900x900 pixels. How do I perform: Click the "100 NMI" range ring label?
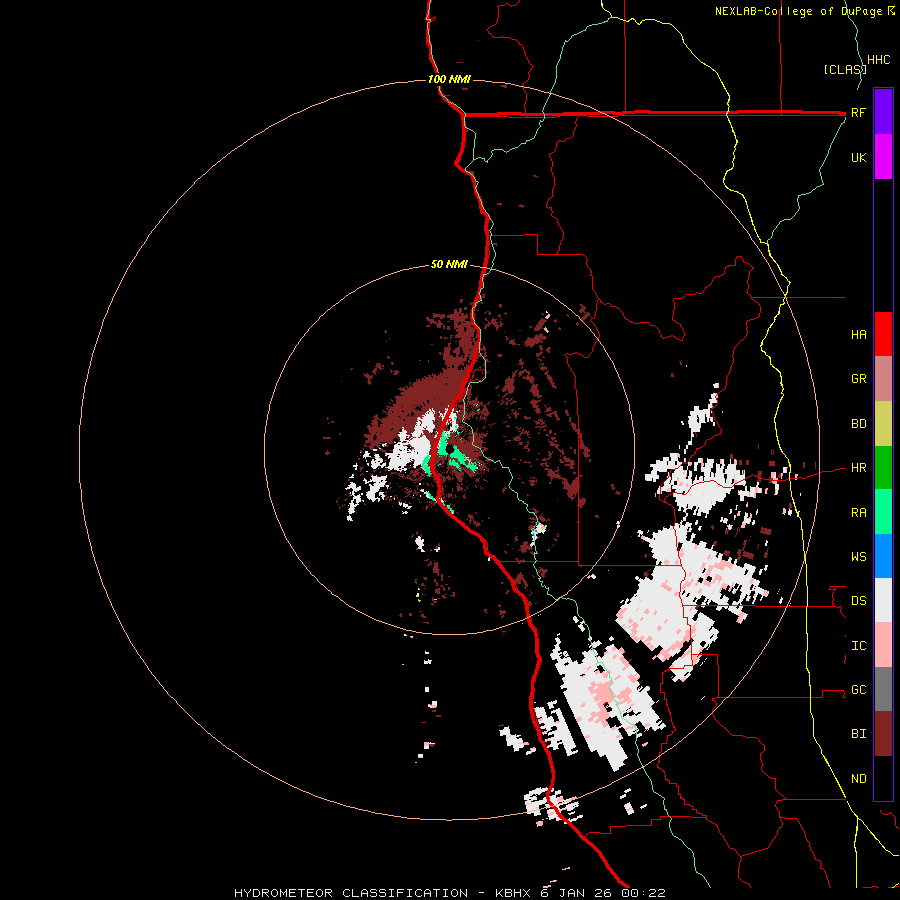tap(449, 79)
